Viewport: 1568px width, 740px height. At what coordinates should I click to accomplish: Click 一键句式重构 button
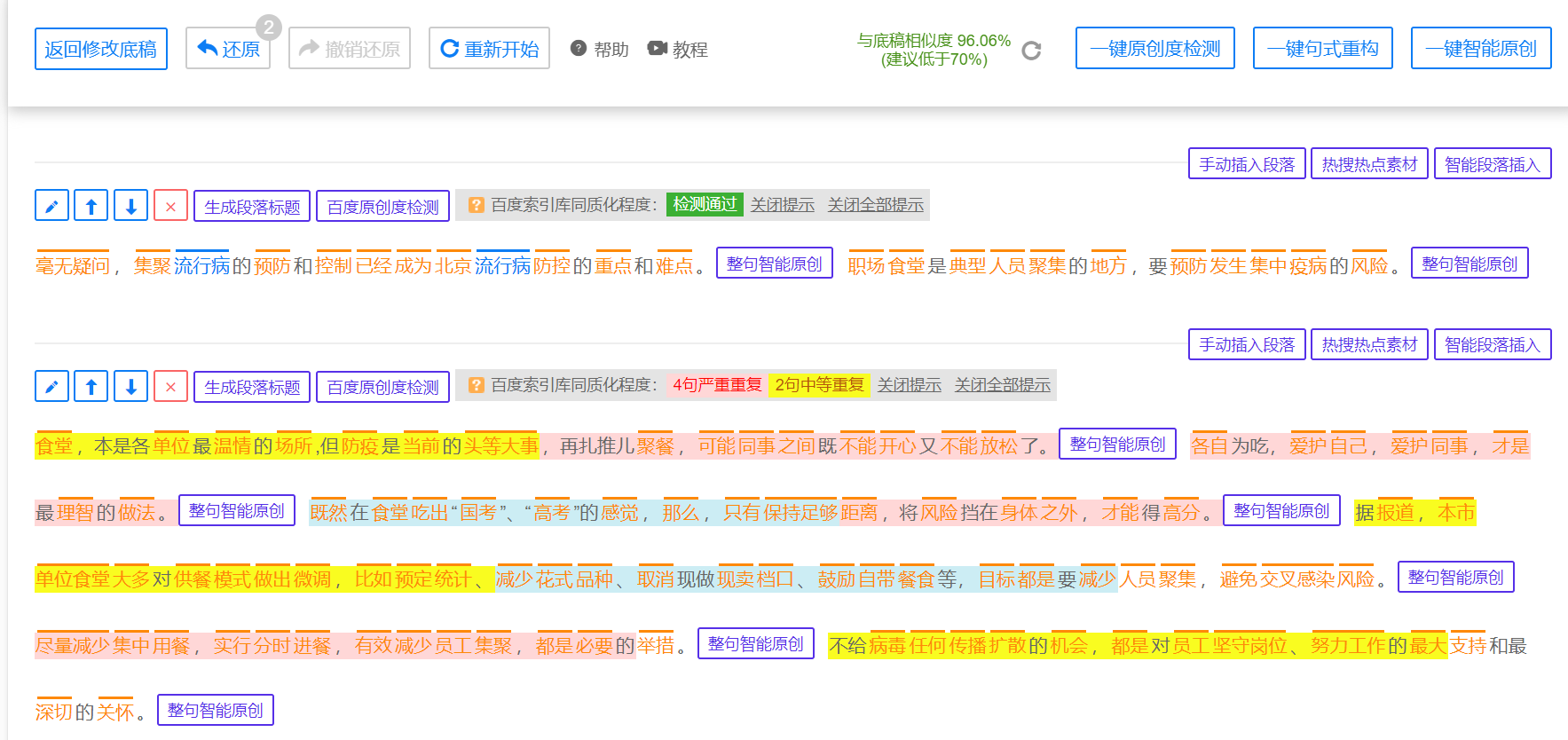click(1323, 48)
